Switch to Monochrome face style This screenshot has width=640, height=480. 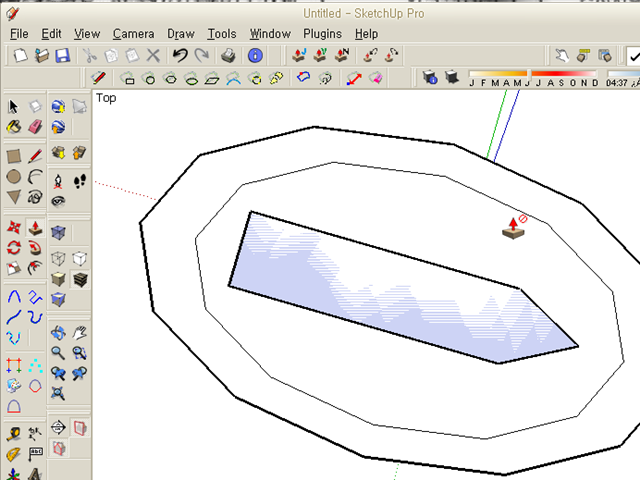click(x=58, y=300)
